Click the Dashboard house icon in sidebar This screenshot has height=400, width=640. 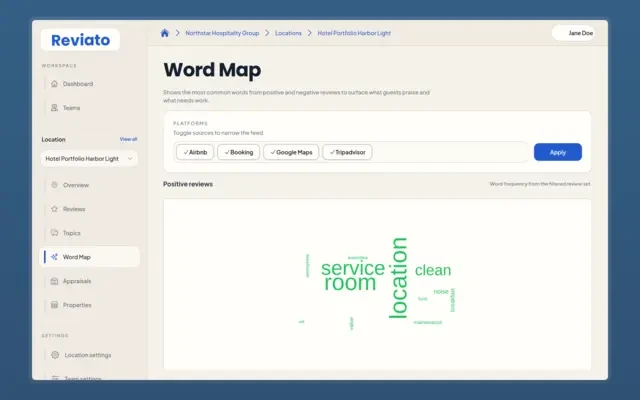[54, 84]
